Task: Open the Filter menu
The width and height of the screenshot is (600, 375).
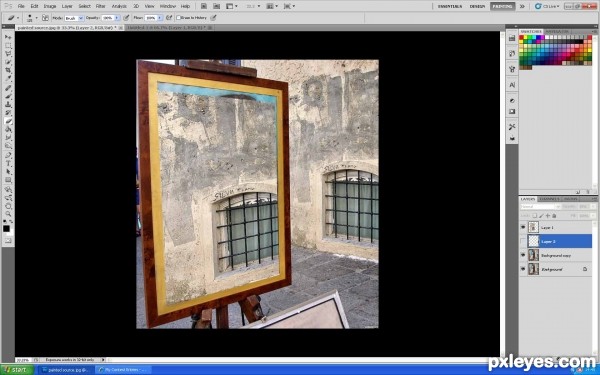Action: 101,6
